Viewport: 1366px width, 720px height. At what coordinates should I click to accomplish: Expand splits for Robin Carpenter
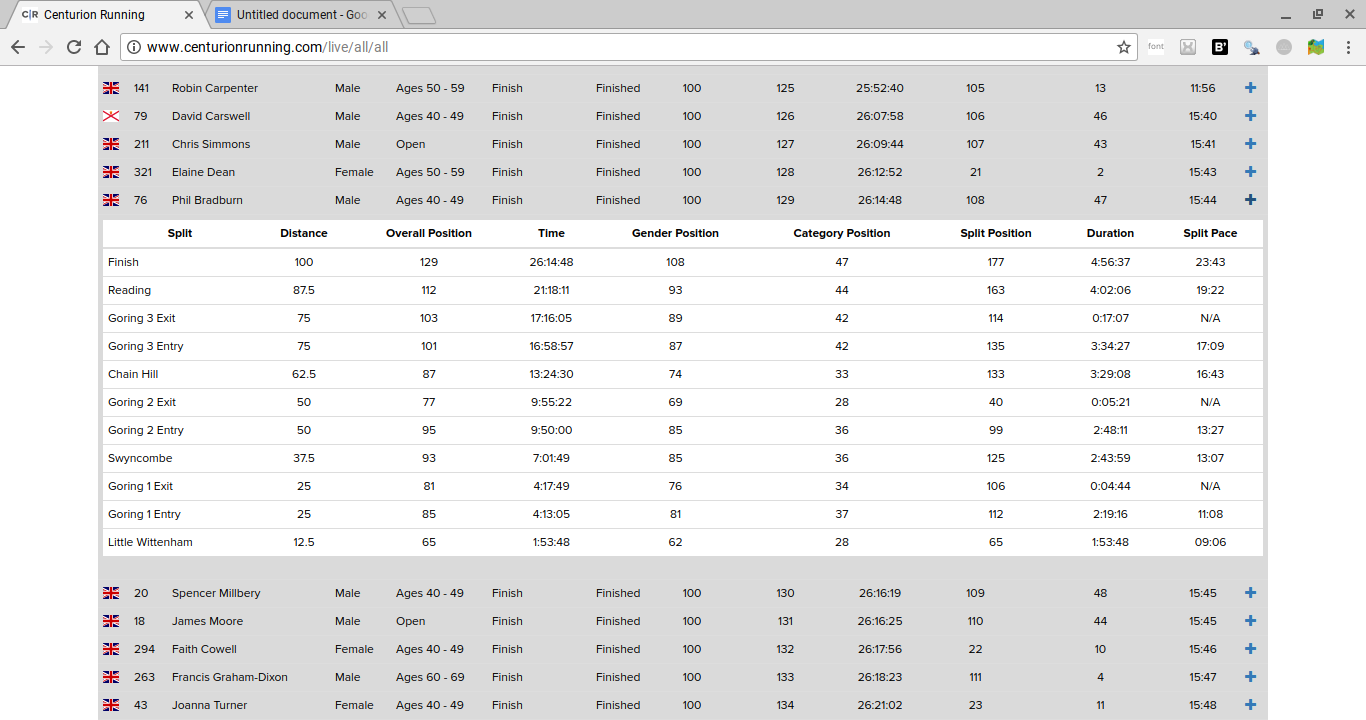click(x=1250, y=88)
